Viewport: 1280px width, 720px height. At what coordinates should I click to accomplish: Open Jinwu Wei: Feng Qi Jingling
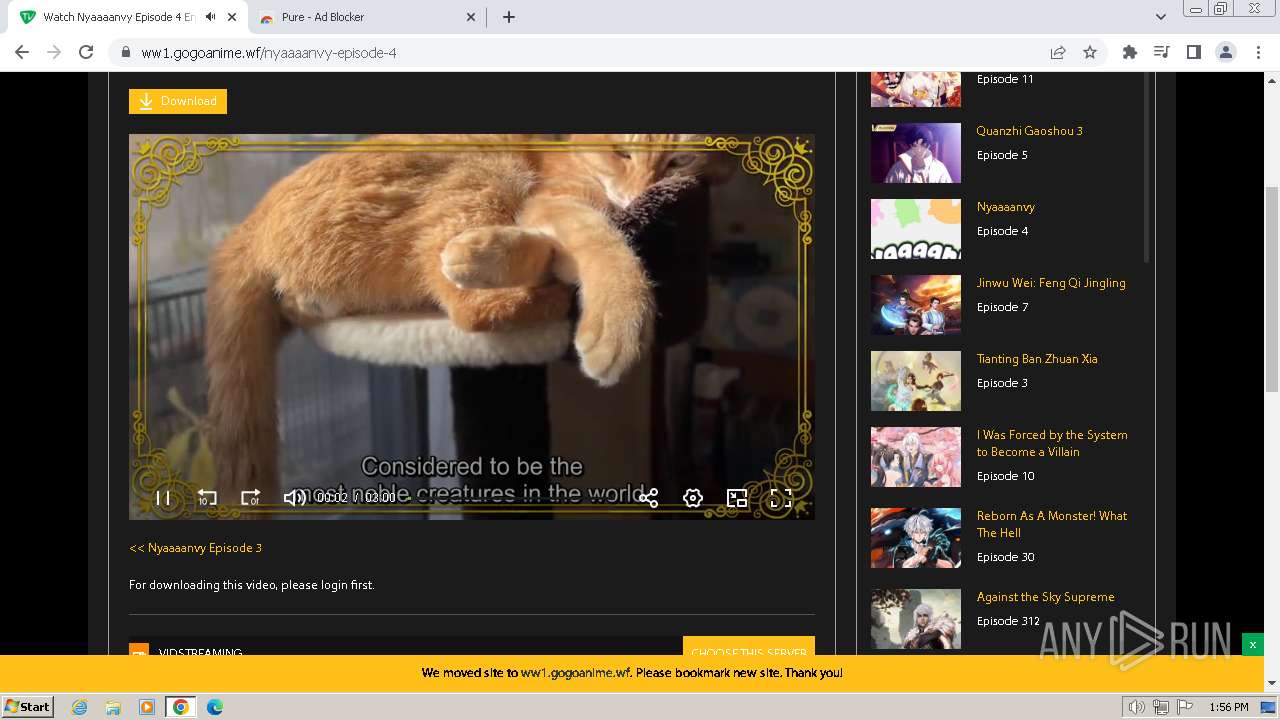pos(1051,283)
